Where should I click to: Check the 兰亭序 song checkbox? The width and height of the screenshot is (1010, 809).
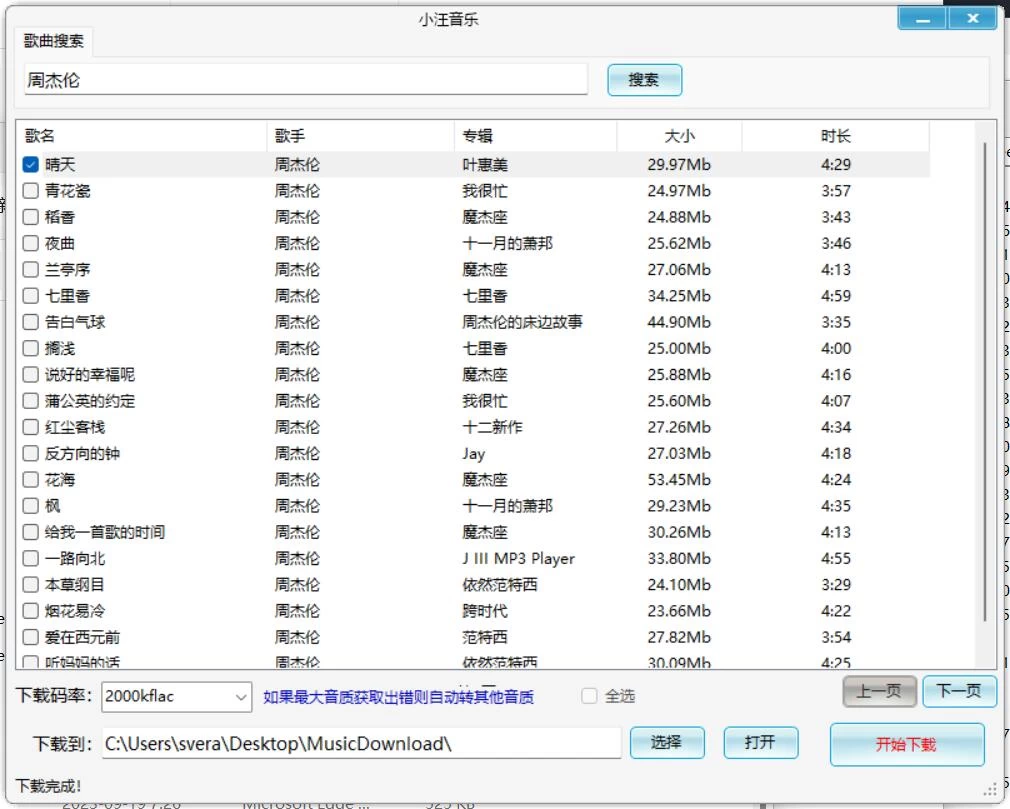pyautogui.click(x=30, y=269)
